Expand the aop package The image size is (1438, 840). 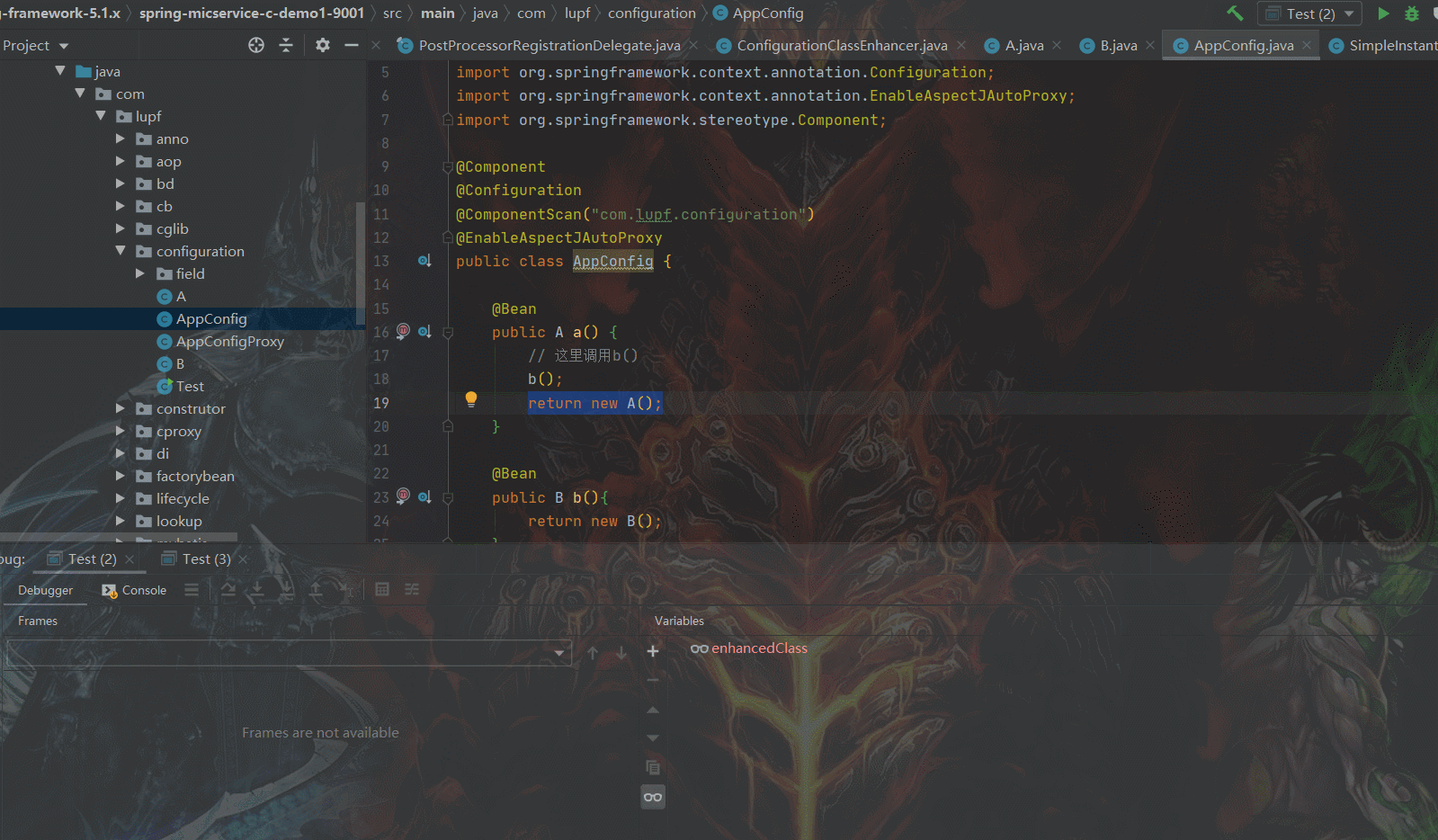point(121,161)
